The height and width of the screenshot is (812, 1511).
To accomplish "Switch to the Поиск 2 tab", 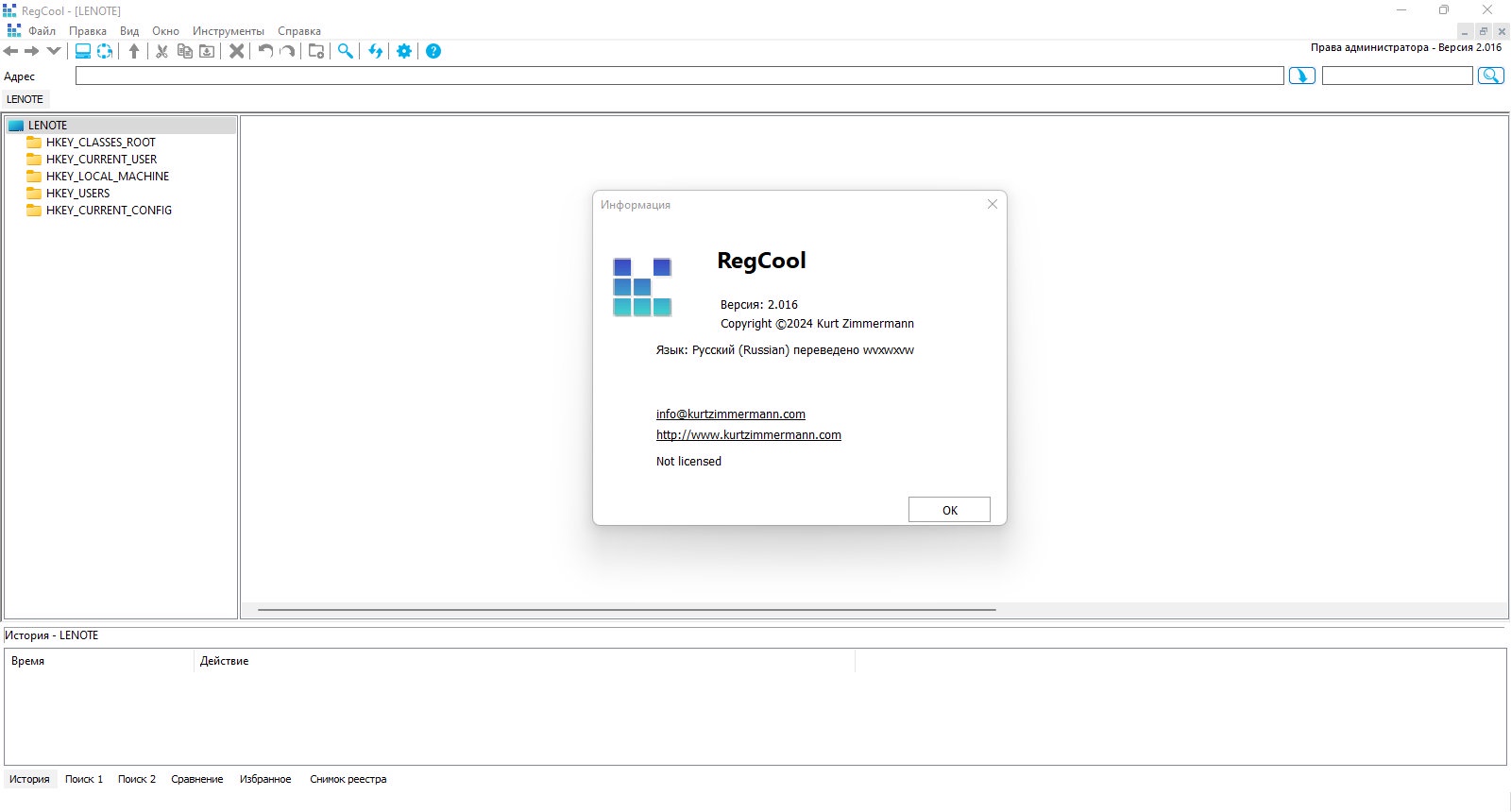I will tap(137, 780).
